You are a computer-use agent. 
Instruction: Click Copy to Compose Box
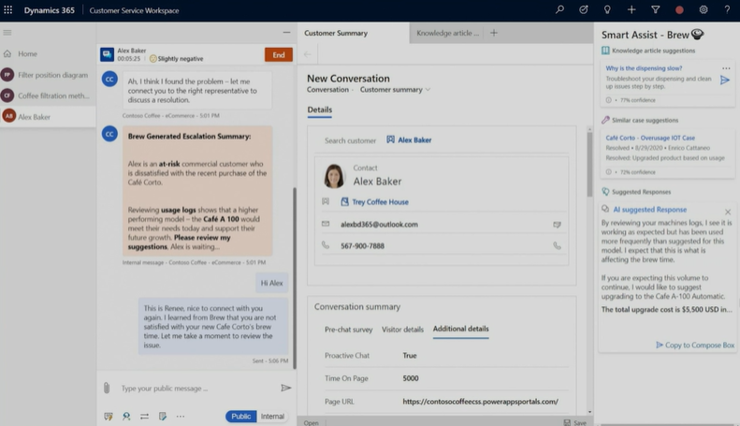point(695,345)
